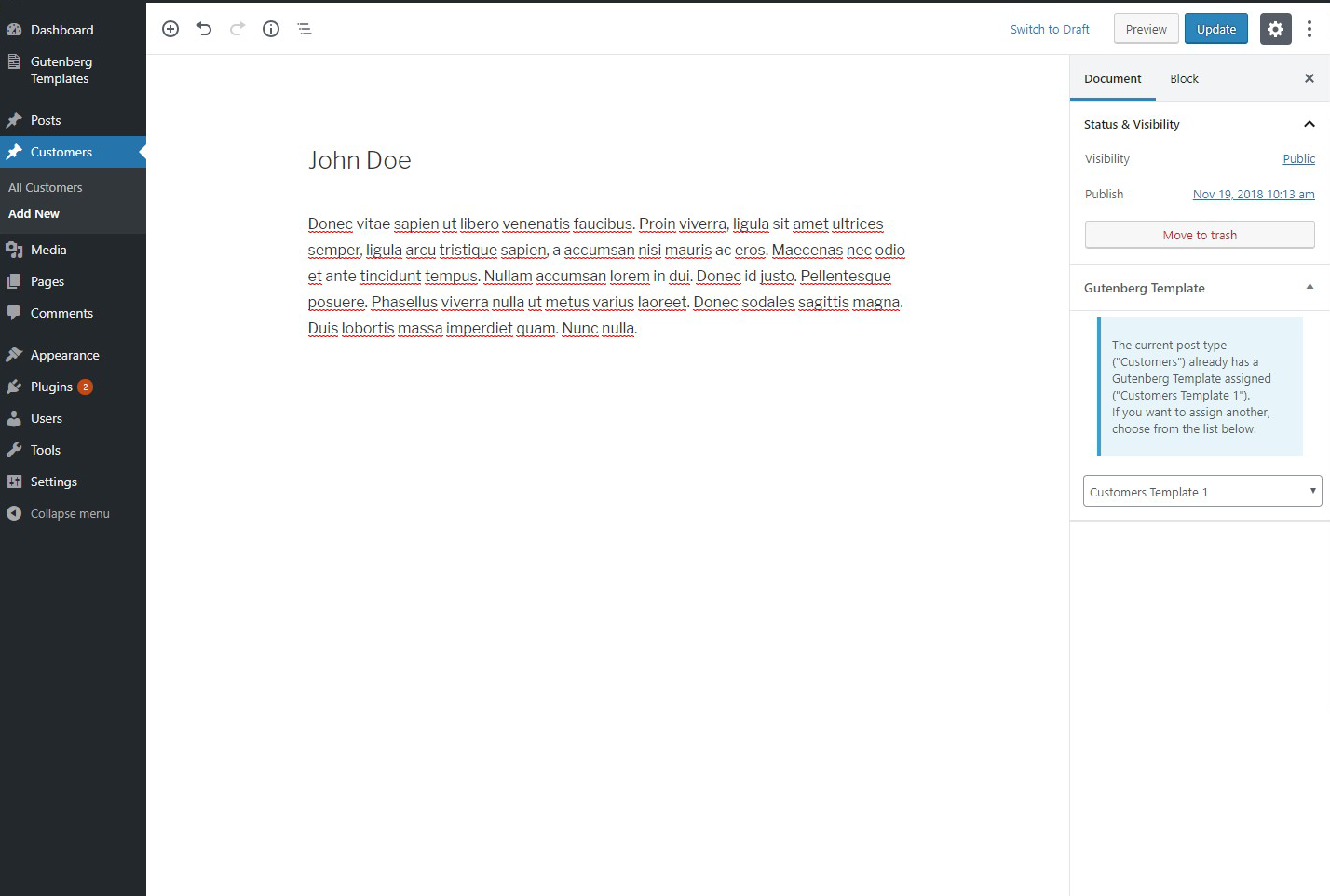Toggle the settings gear sidebar button
1330x896 pixels.
point(1276,29)
